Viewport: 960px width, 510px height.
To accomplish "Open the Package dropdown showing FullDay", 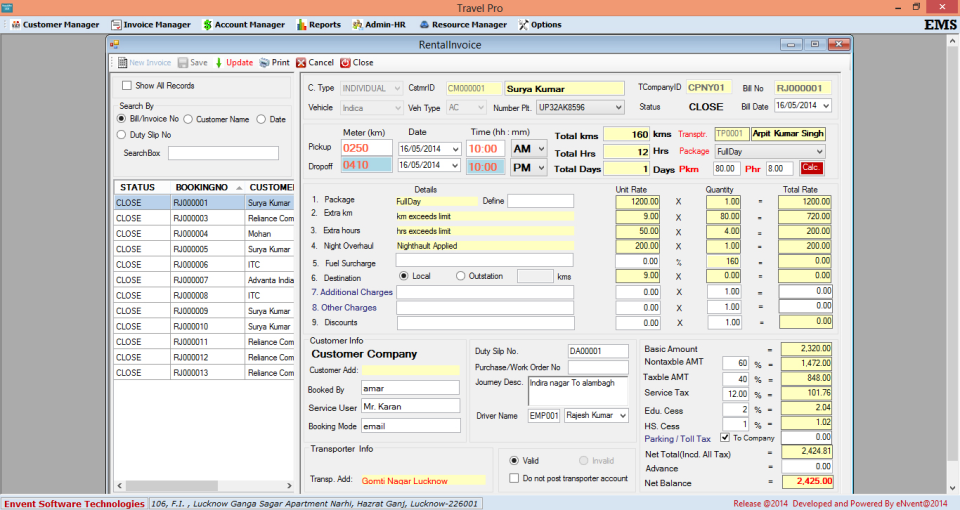I will tap(819, 151).
